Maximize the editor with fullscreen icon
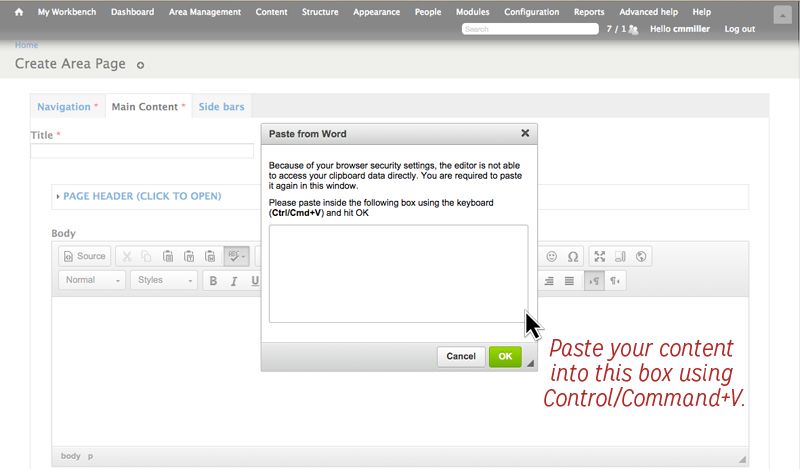800x469 pixels. pyautogui.click(x=598, y=256)
